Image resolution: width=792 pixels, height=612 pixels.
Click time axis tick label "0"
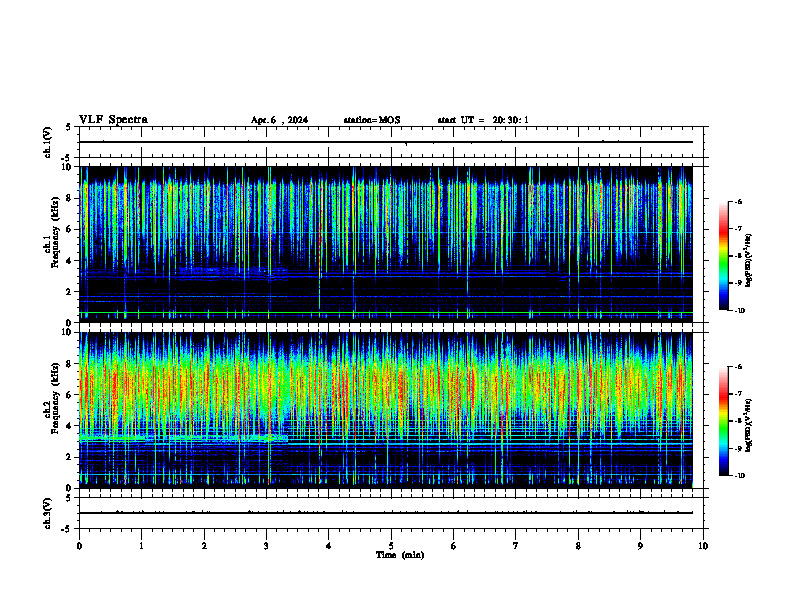[x=79, y=546]
